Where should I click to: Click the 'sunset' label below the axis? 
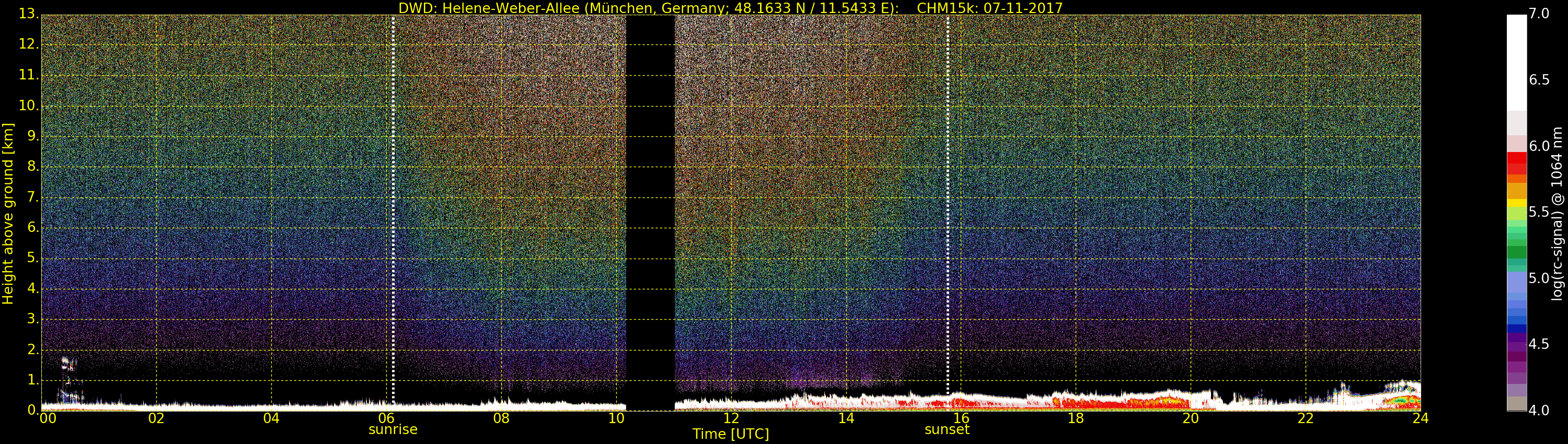(947, 429)
